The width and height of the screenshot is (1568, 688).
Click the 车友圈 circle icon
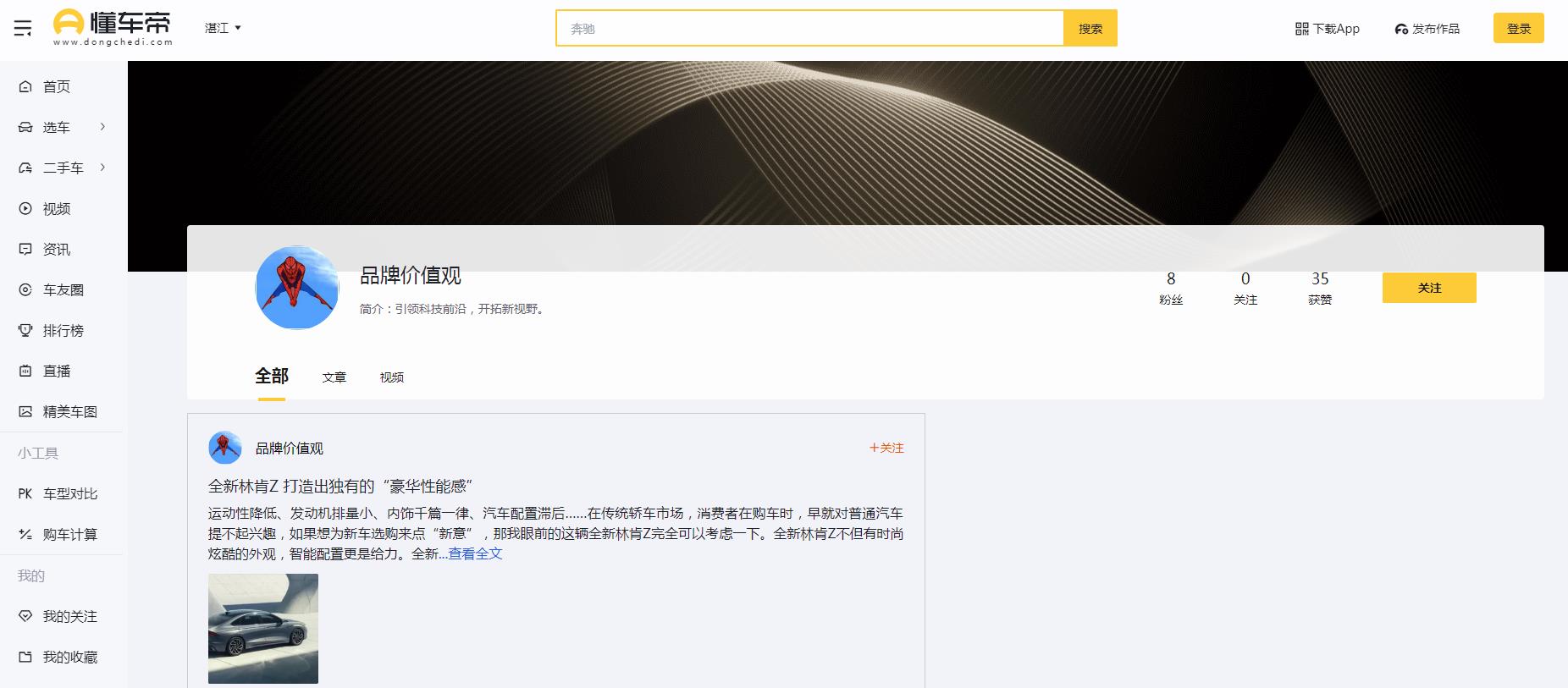(x=25, y=289)
